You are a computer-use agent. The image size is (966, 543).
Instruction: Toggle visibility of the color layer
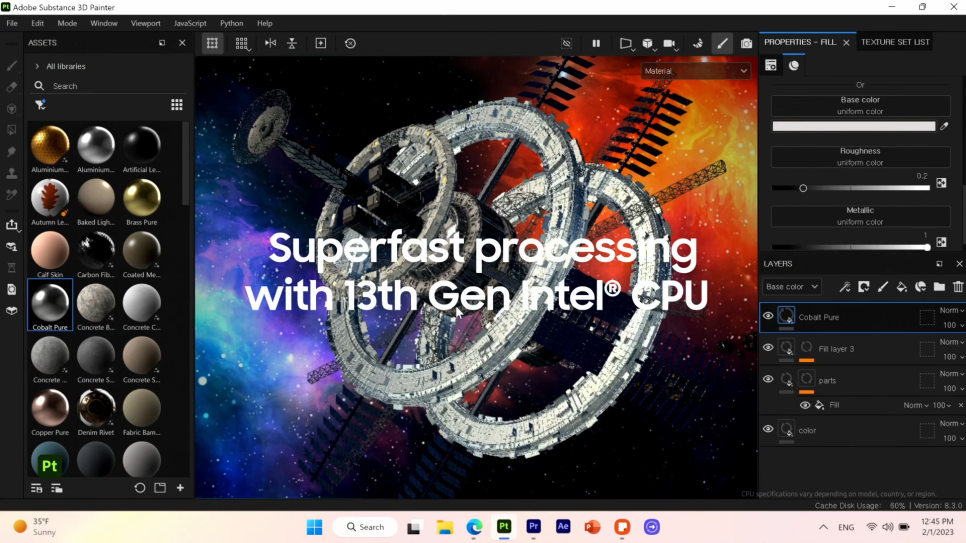pyautogui.click(x=768, y=429)
